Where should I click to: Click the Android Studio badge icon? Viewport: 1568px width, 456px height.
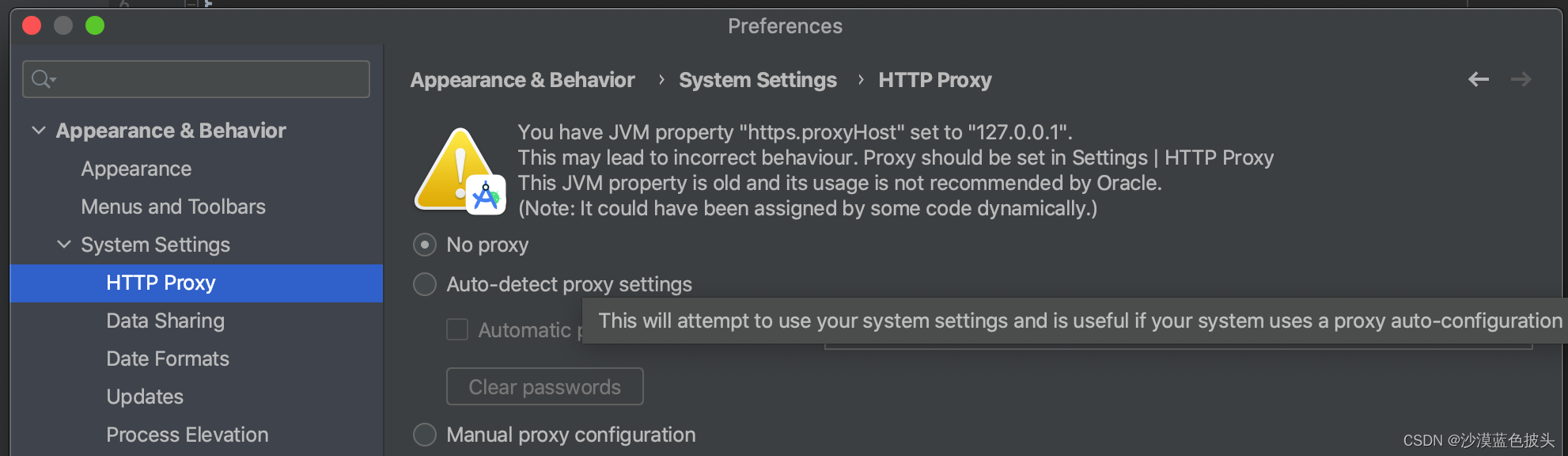pos(486,196)
